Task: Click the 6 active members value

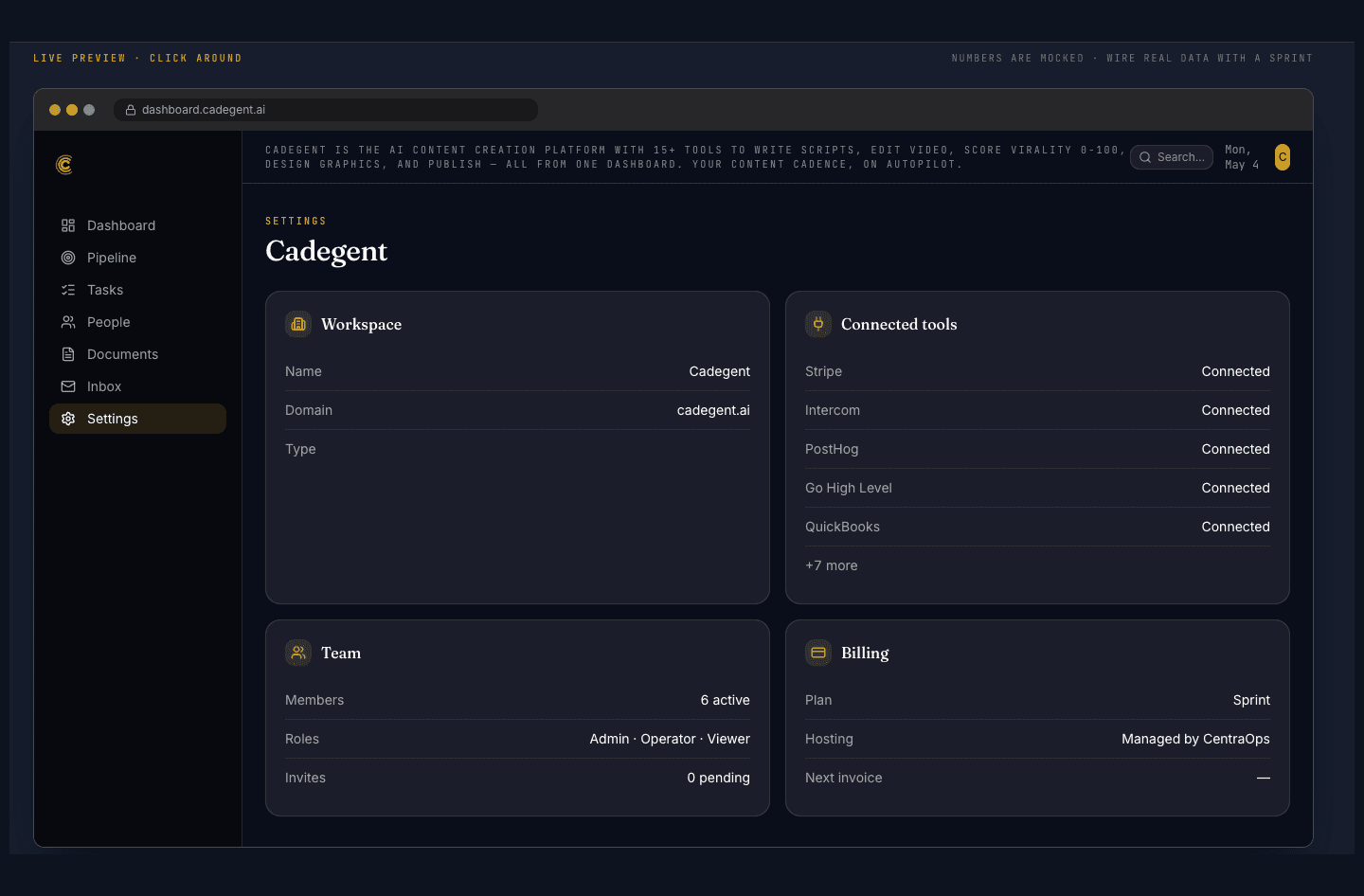Action: click(x=725, y=700)
